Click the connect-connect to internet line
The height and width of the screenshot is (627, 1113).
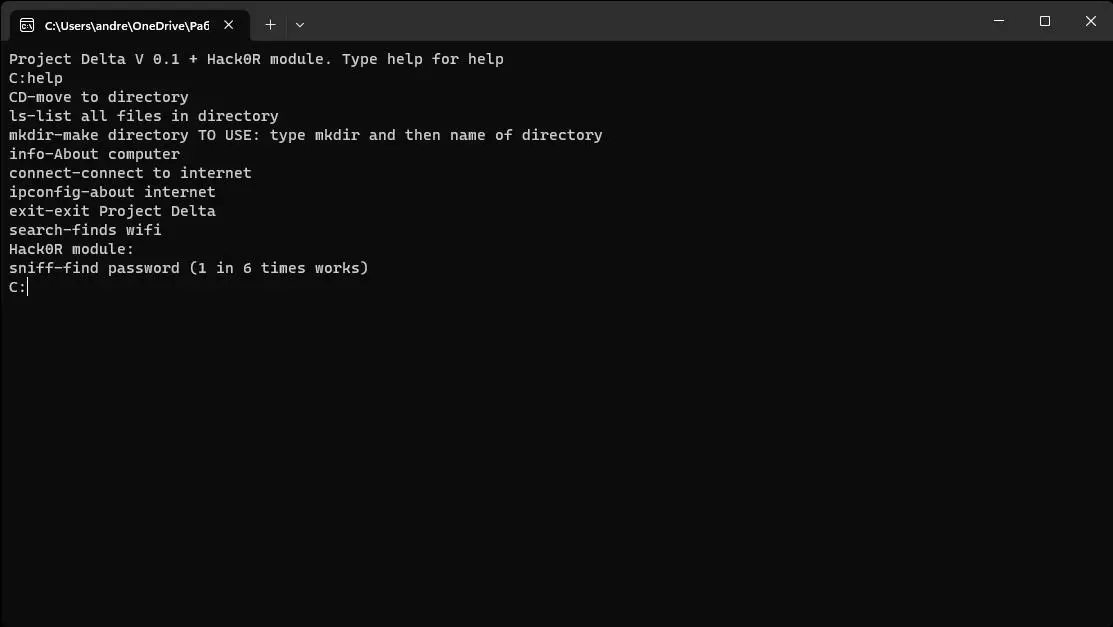[130, 173]
